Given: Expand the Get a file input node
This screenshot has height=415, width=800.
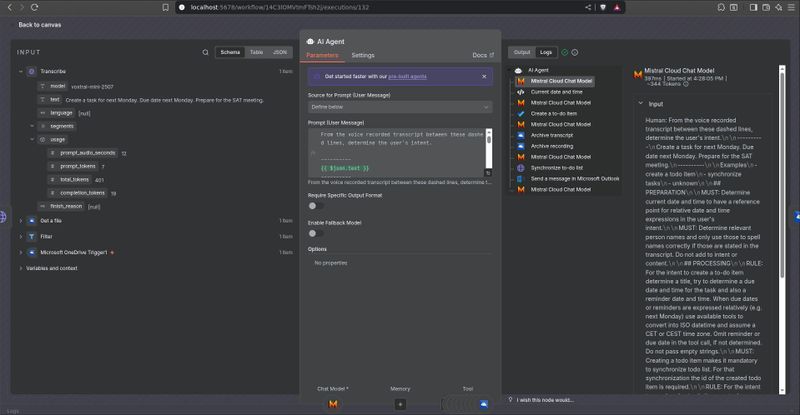Looking at the screenshot, I should (x=19, y=220).
